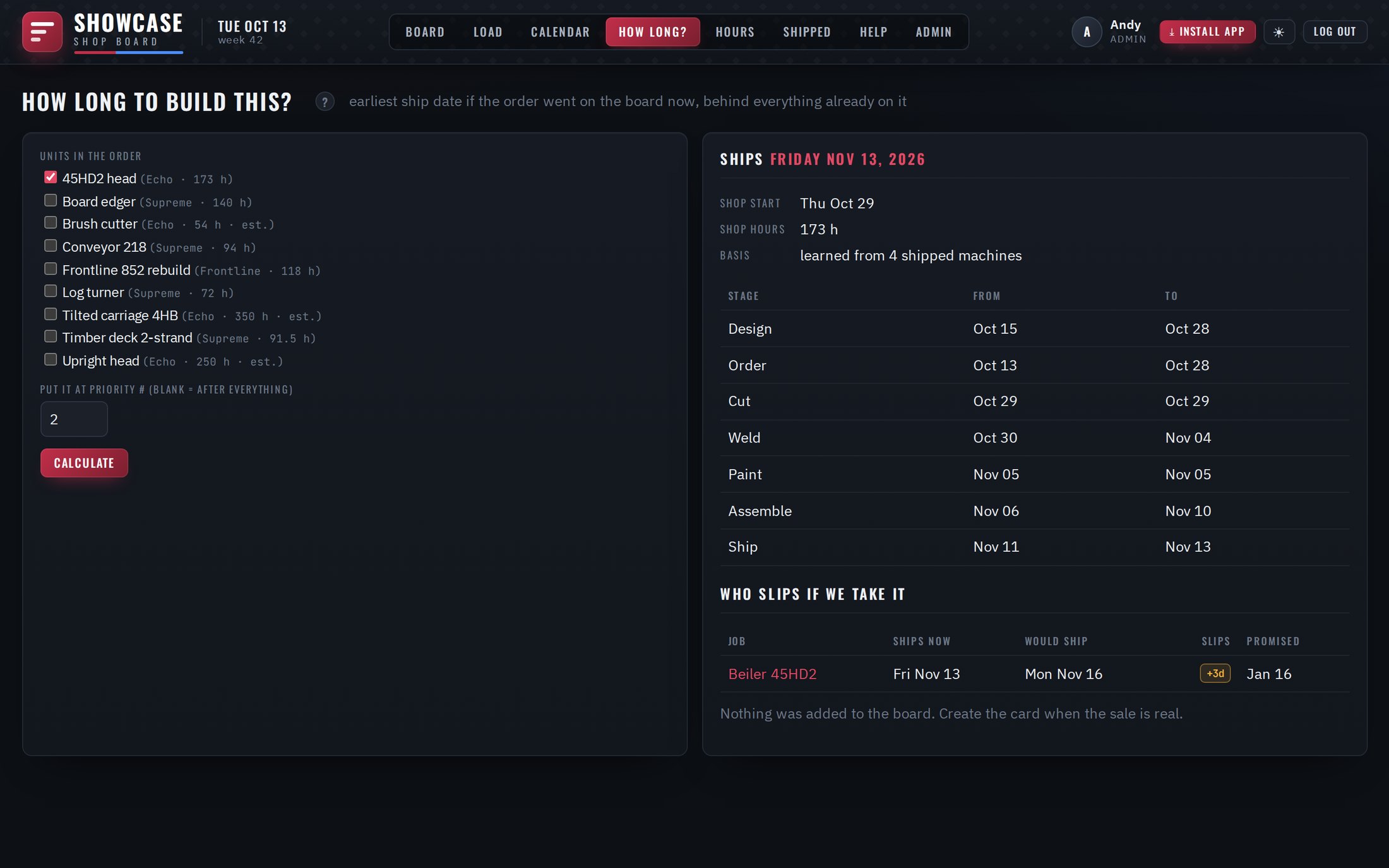Click the Calculate button

tap(84, 463)
